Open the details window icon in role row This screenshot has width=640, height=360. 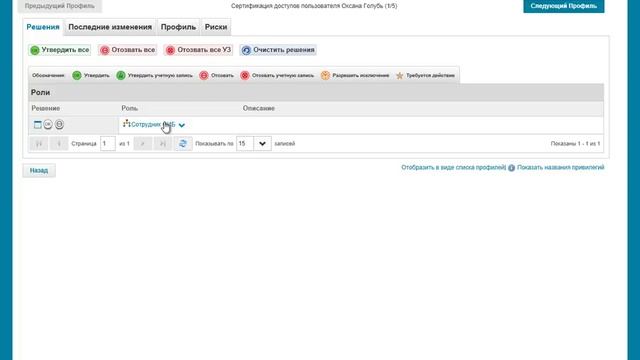point(38,124)
